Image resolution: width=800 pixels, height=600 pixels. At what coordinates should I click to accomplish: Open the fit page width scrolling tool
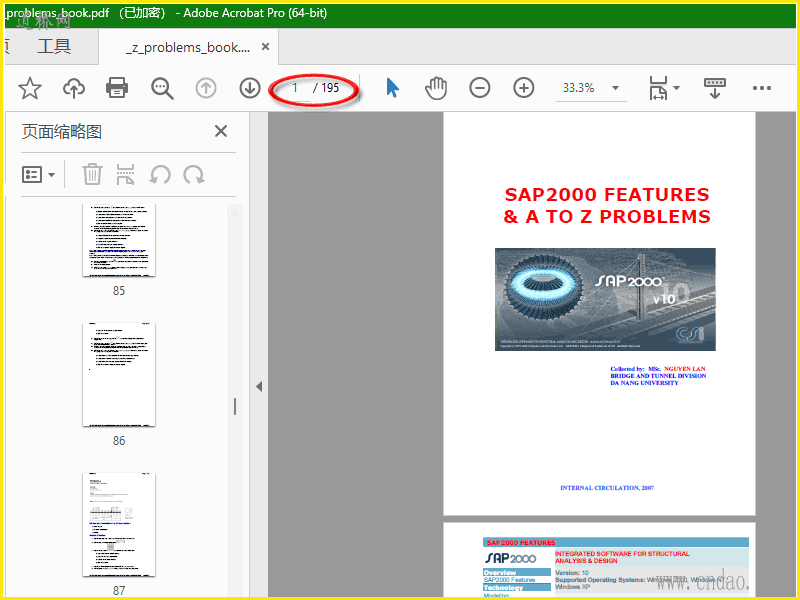[x=658, y=88]
